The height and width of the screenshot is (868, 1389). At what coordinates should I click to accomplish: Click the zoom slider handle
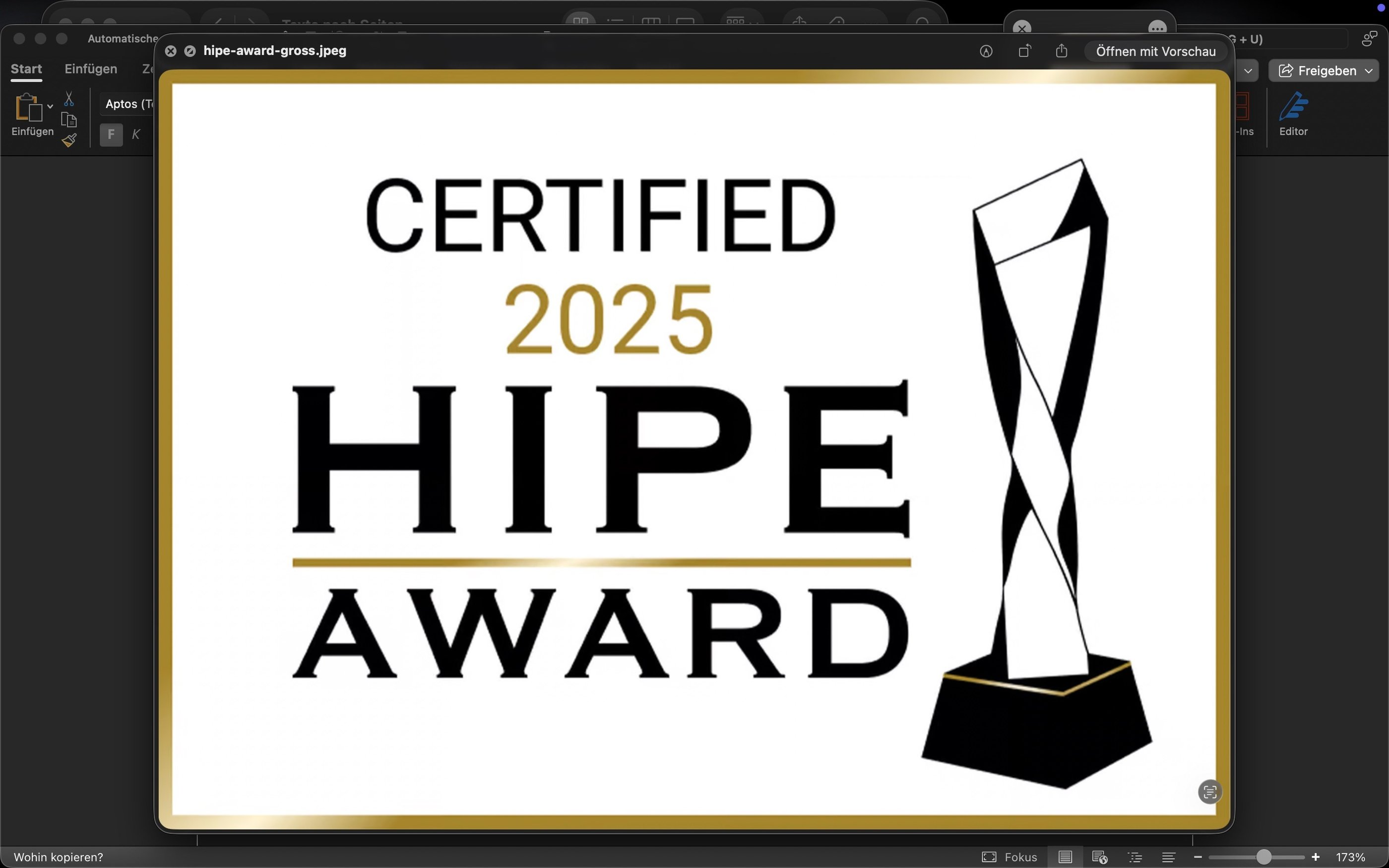click(x=1263, y=857)
